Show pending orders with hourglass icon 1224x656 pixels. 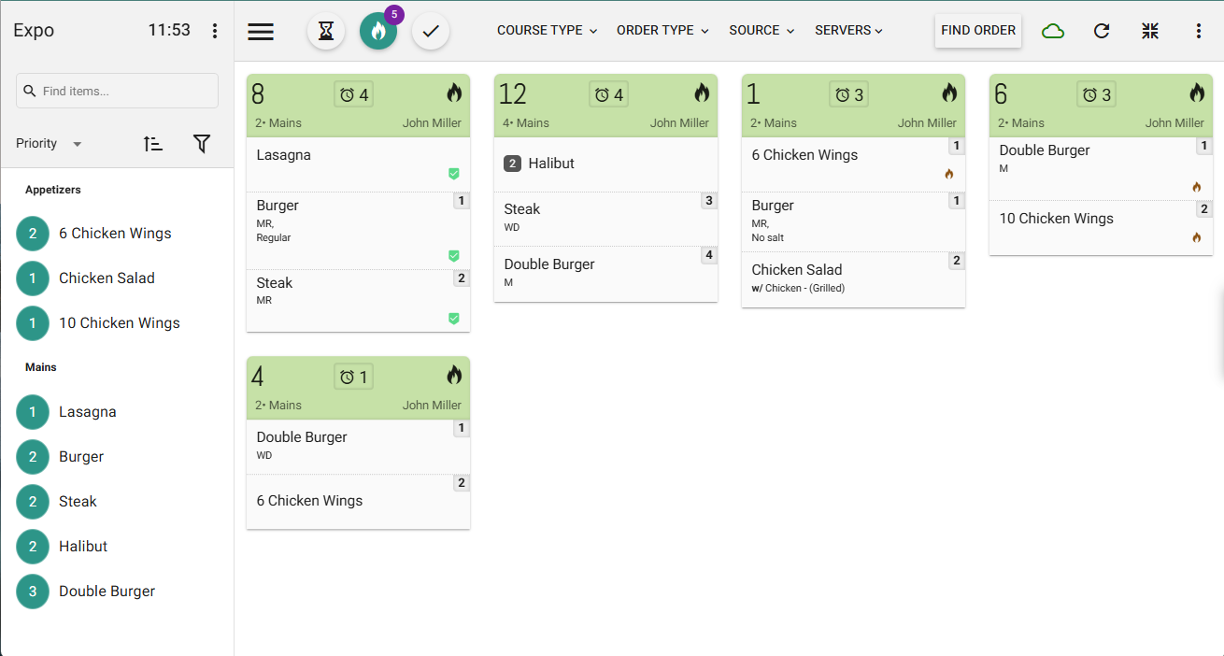tap(326, 31)
